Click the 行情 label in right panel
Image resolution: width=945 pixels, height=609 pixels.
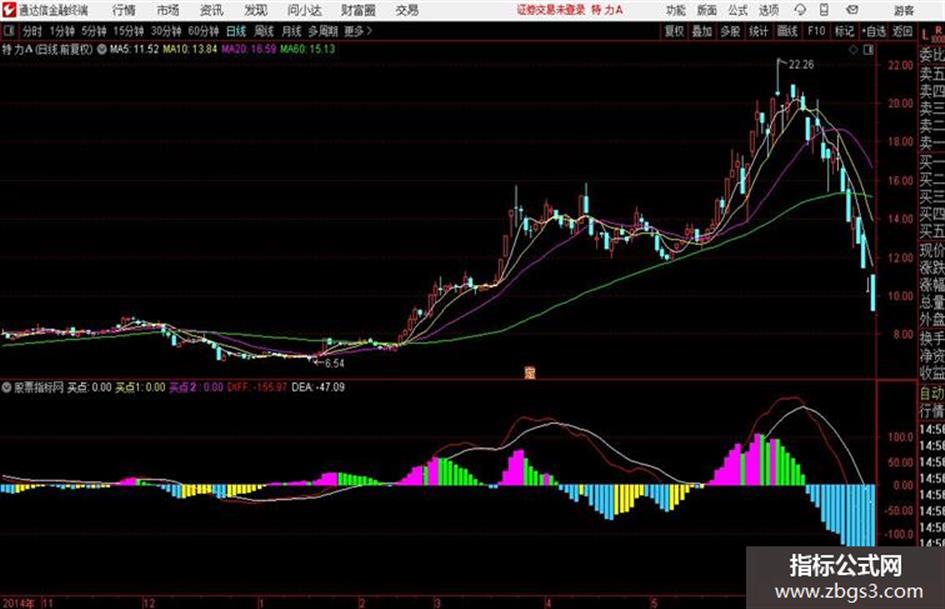[932, 411]
